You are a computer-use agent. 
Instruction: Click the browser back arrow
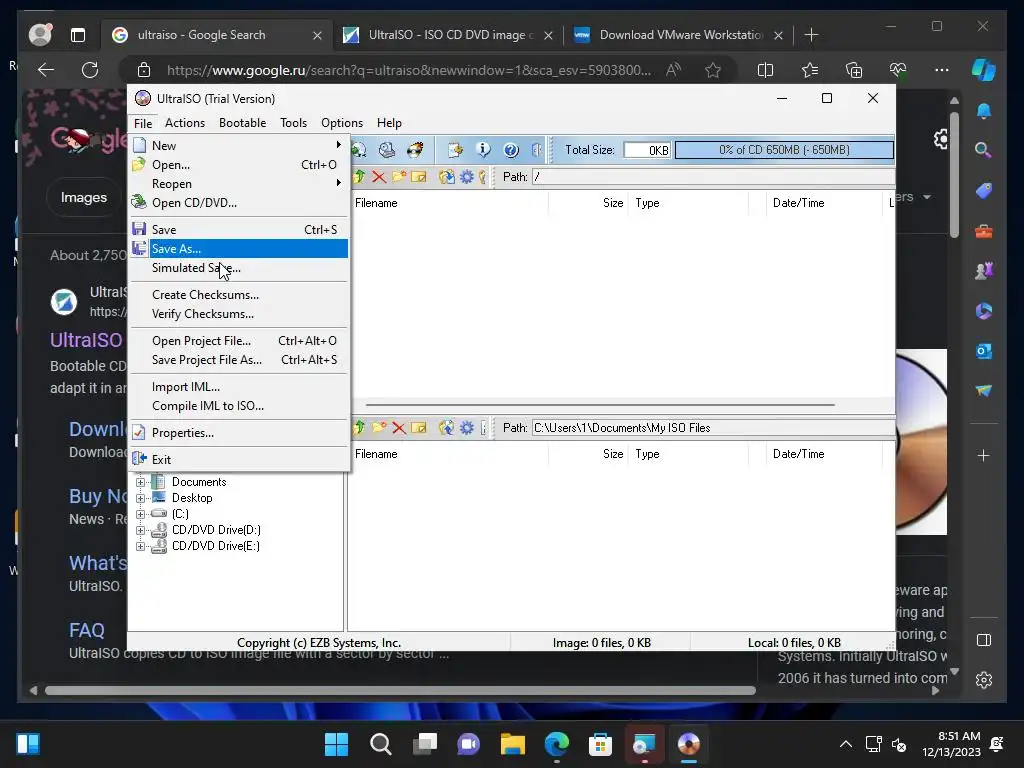46,70
